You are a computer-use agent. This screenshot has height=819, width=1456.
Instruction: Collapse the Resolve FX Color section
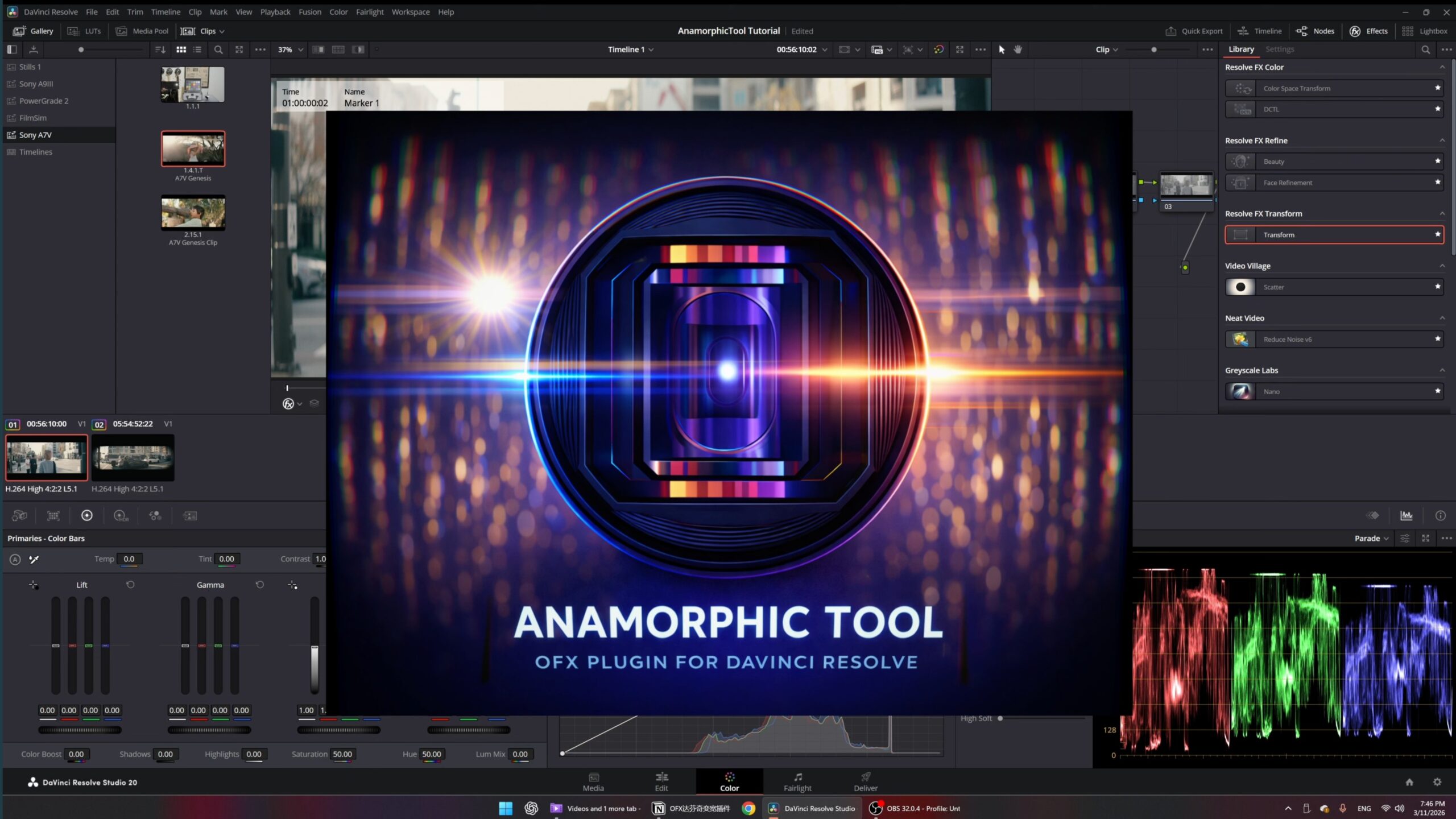point(1442,67)
